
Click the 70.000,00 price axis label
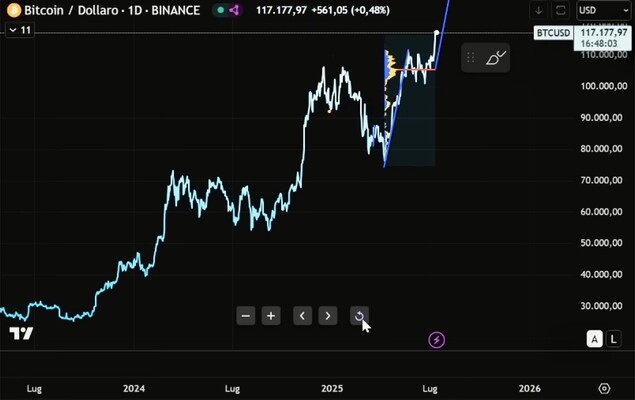pos(601,180)
